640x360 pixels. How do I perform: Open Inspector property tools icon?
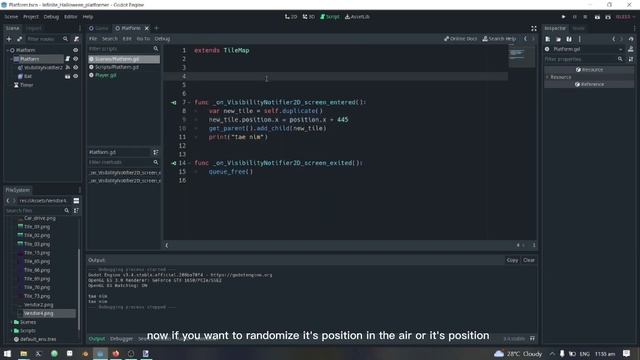tap(631, 59)
